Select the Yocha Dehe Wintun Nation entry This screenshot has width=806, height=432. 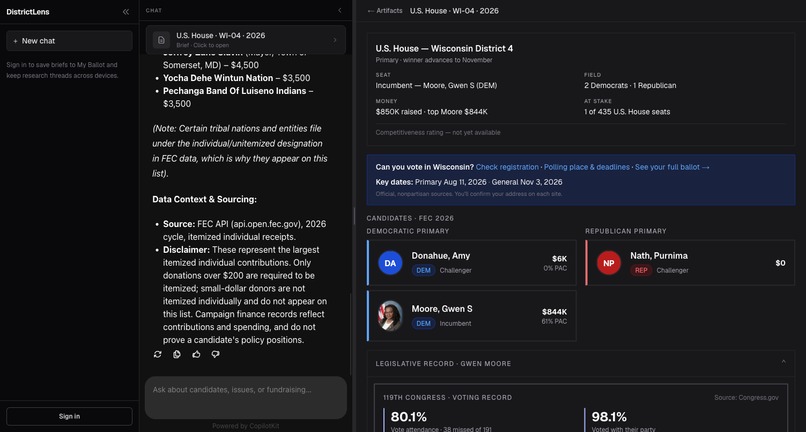coord(236,78)
